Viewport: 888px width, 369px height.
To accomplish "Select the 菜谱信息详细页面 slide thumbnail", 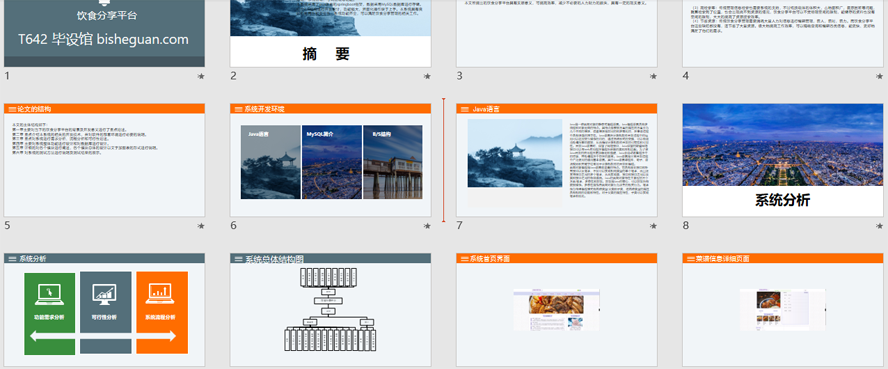I will pyautogui.click(x=784, y=310).
